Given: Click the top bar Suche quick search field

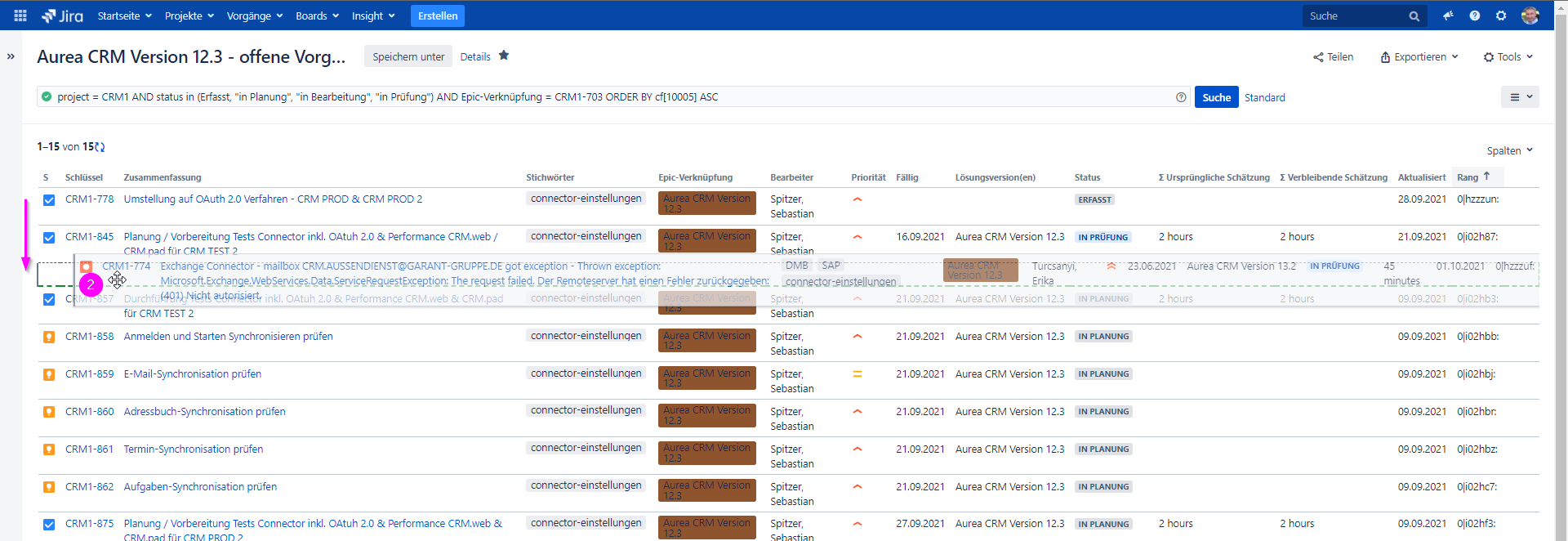Looking at the screenshot, I should coord(1364,16).
